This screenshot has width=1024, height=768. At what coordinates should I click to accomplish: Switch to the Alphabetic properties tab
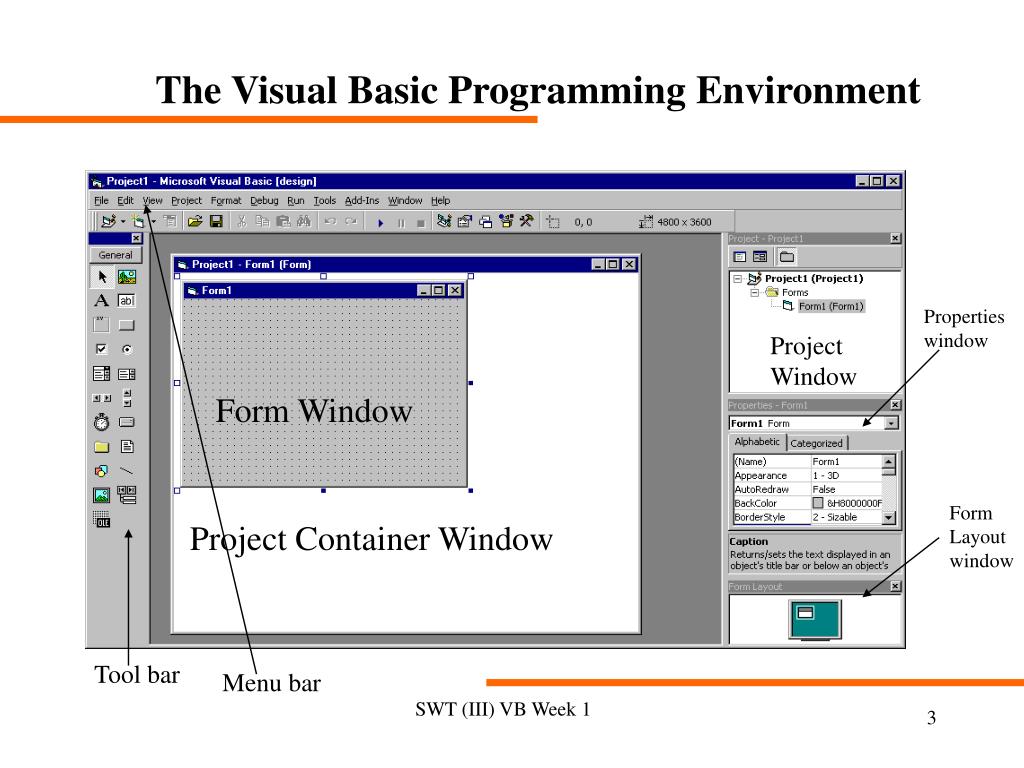click(x=757, y=442)
